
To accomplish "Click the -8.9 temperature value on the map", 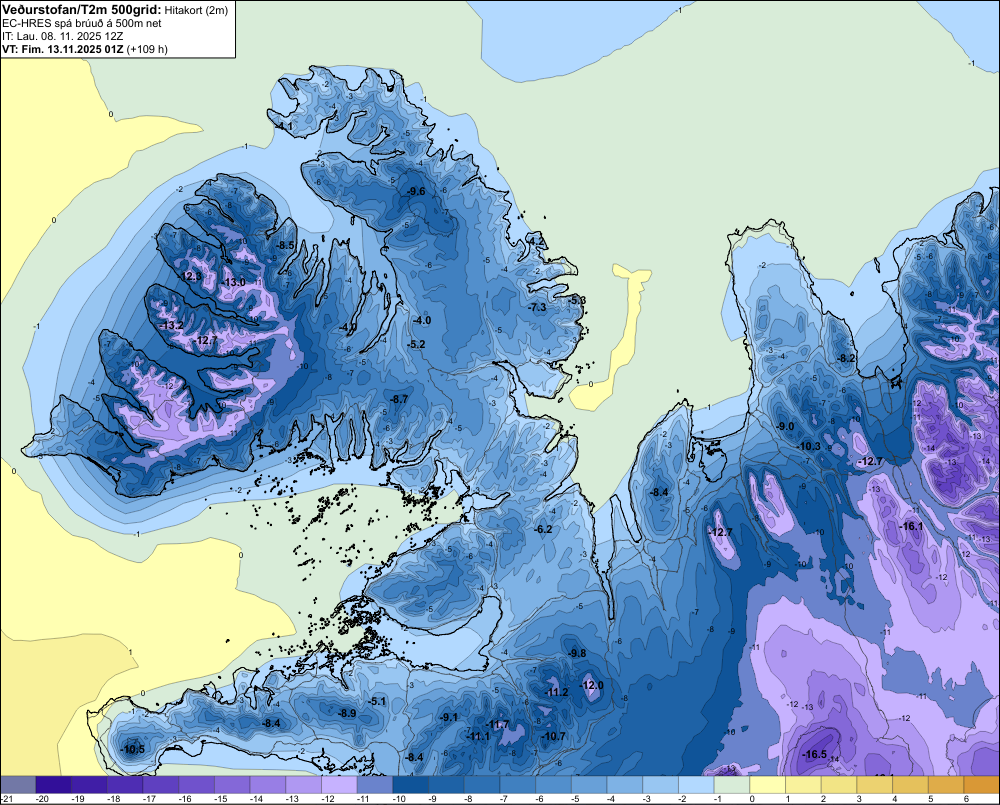I will tap(347, 713).
